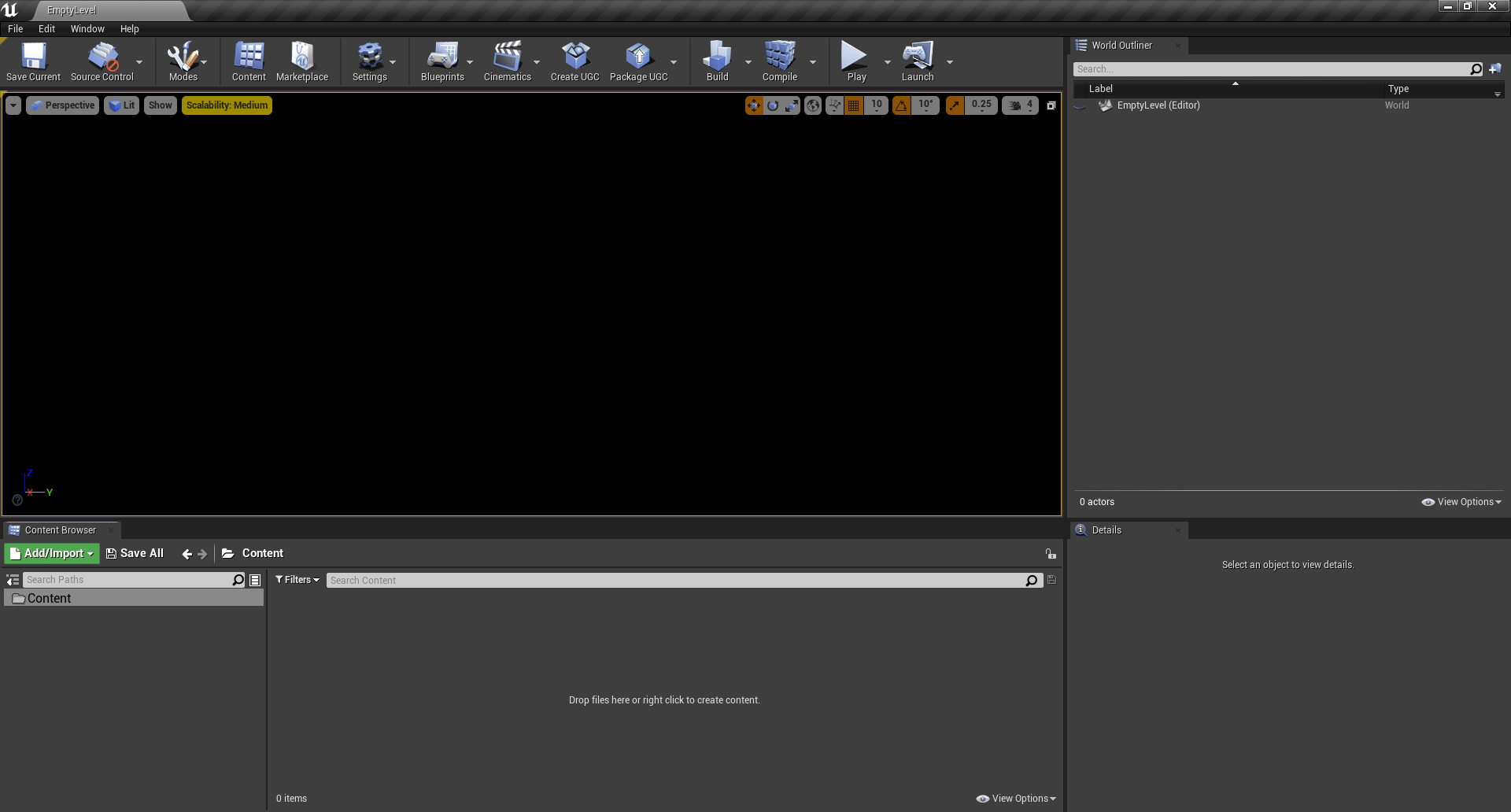This screenshot has width=1511, height=812.
Task: Select the Content folder in the tree
Action: tap(134, 599)
